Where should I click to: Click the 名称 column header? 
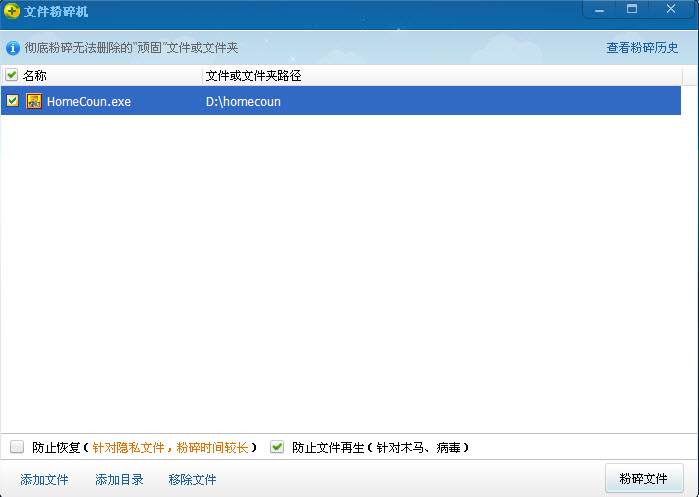pos(35,75)
